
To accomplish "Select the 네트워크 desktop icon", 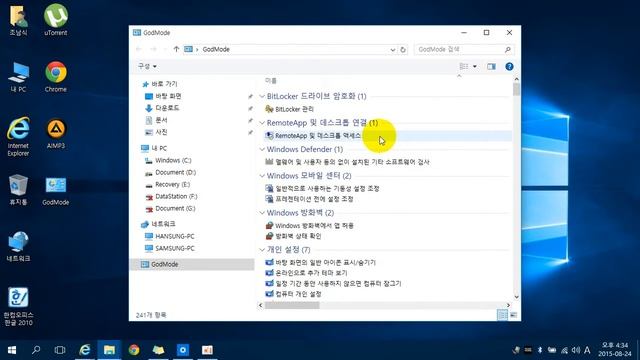I will click(18, 246).
